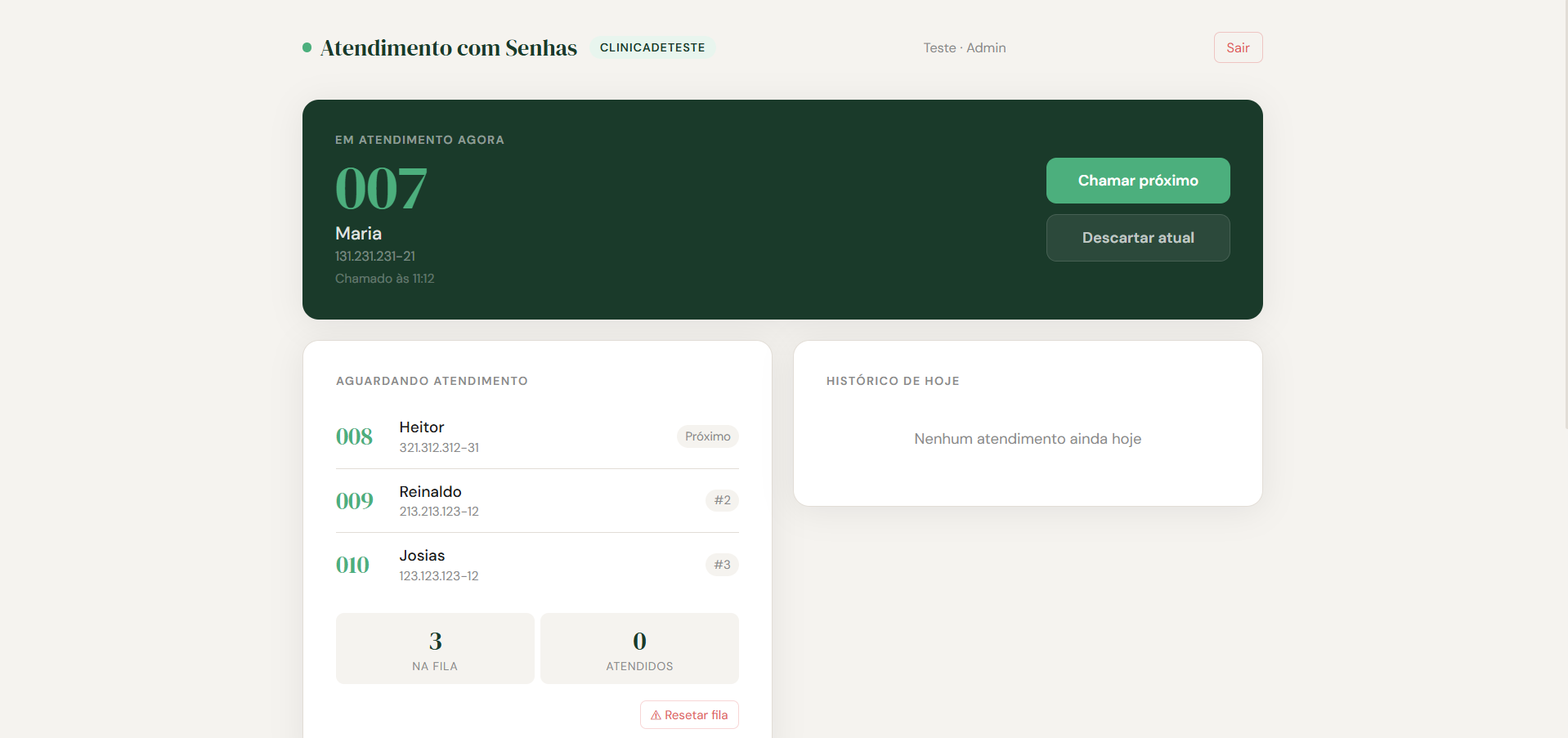Viewport: 1568px width, 738px height.
Task: Select Heitor's queue row
Action: point(536,437)
